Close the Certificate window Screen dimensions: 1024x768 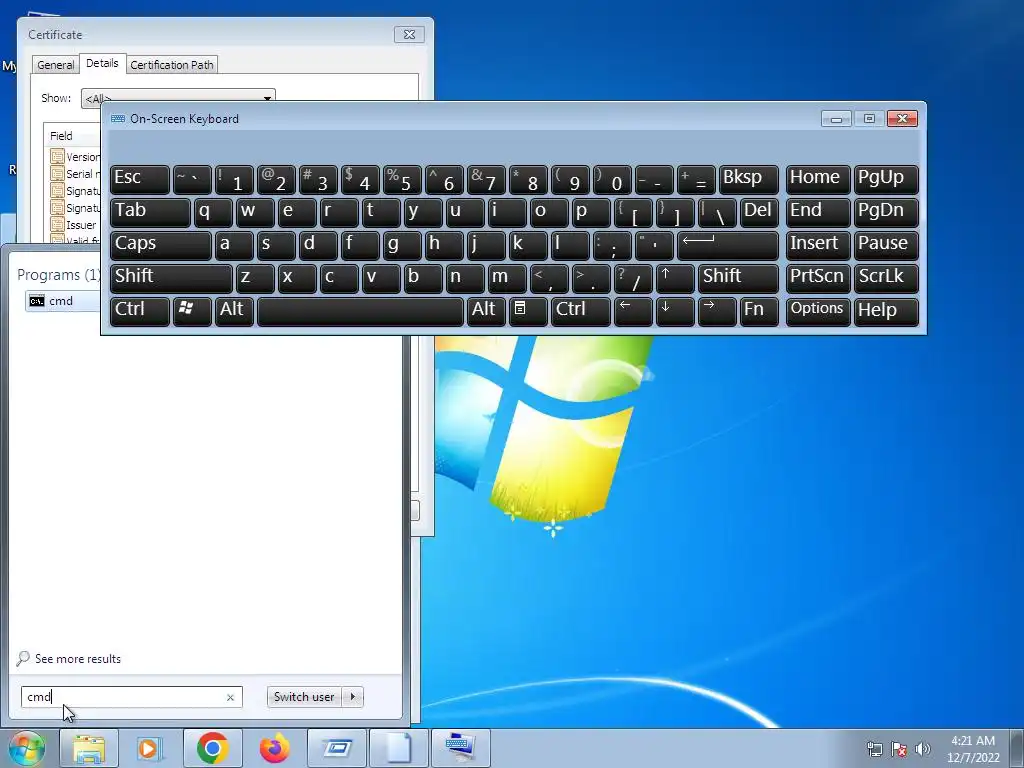click(409, 35)
